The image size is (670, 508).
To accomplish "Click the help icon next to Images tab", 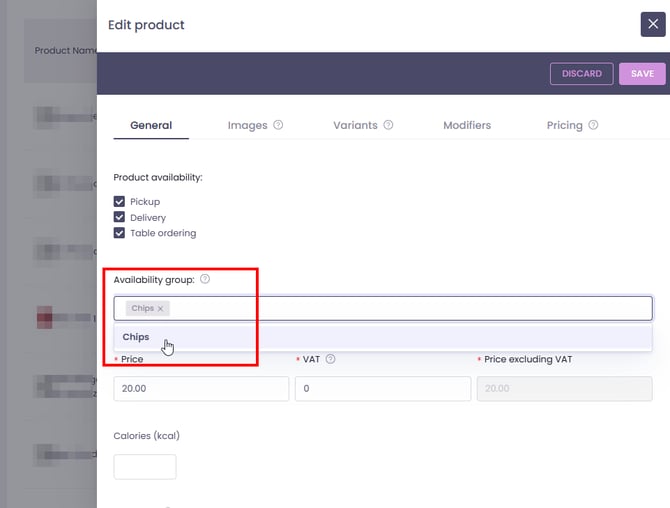I will 278,125.
